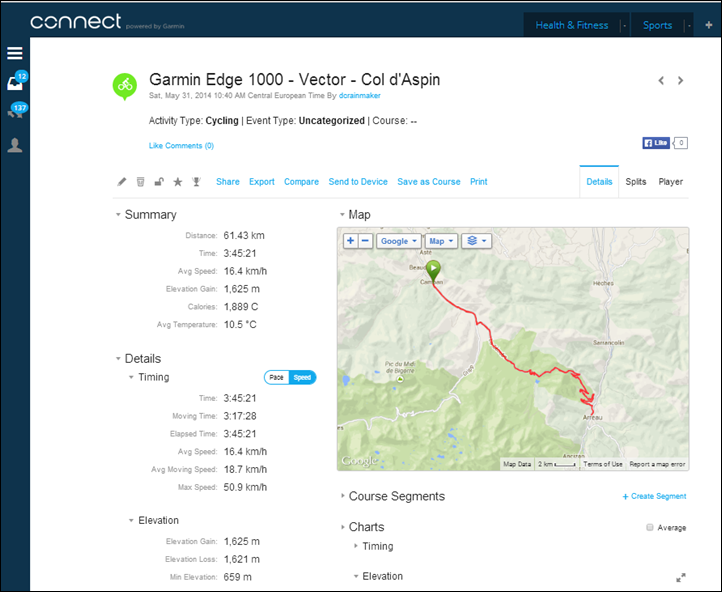Click the pencil edit icon

(122, 182)
